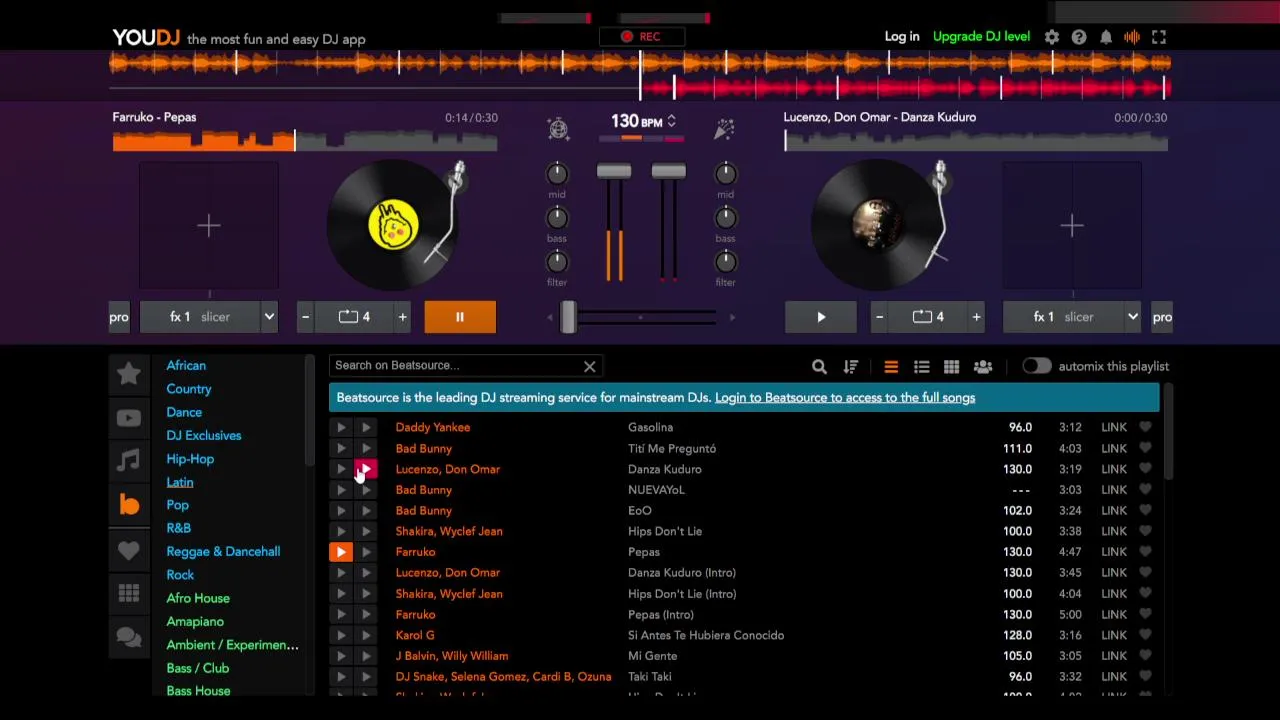Open favorites star sidebar icon
This screenshot has width=1280, height=720.
click(x=129, y=373)
